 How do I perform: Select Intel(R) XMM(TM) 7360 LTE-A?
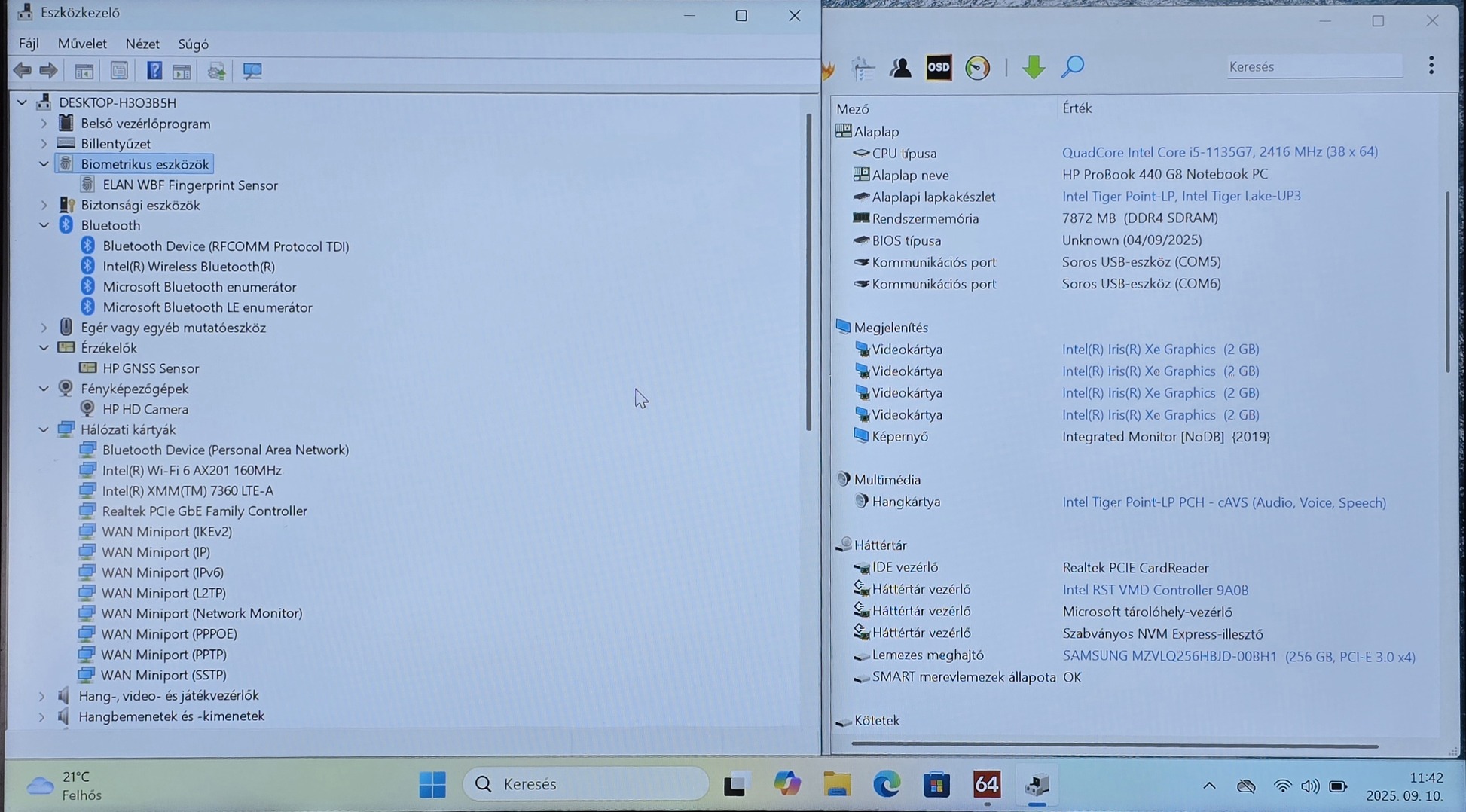coord(188,490)
